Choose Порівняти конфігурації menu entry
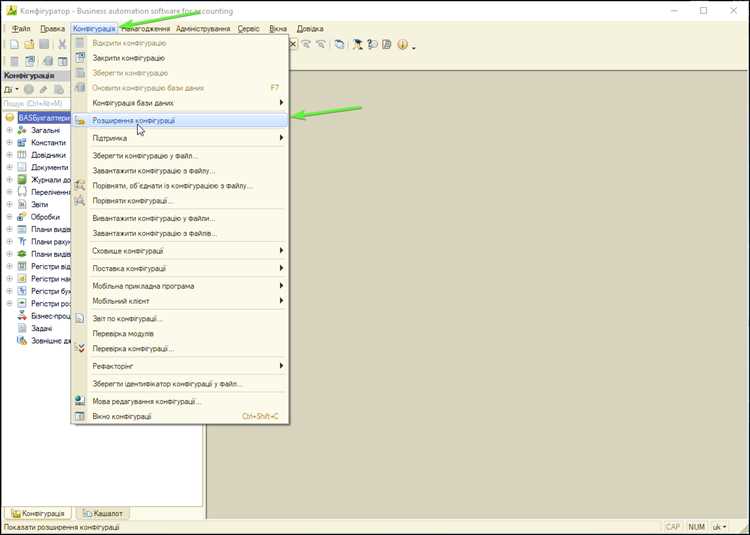Viewport: 750px width, 535px height. tap(180, 201)
